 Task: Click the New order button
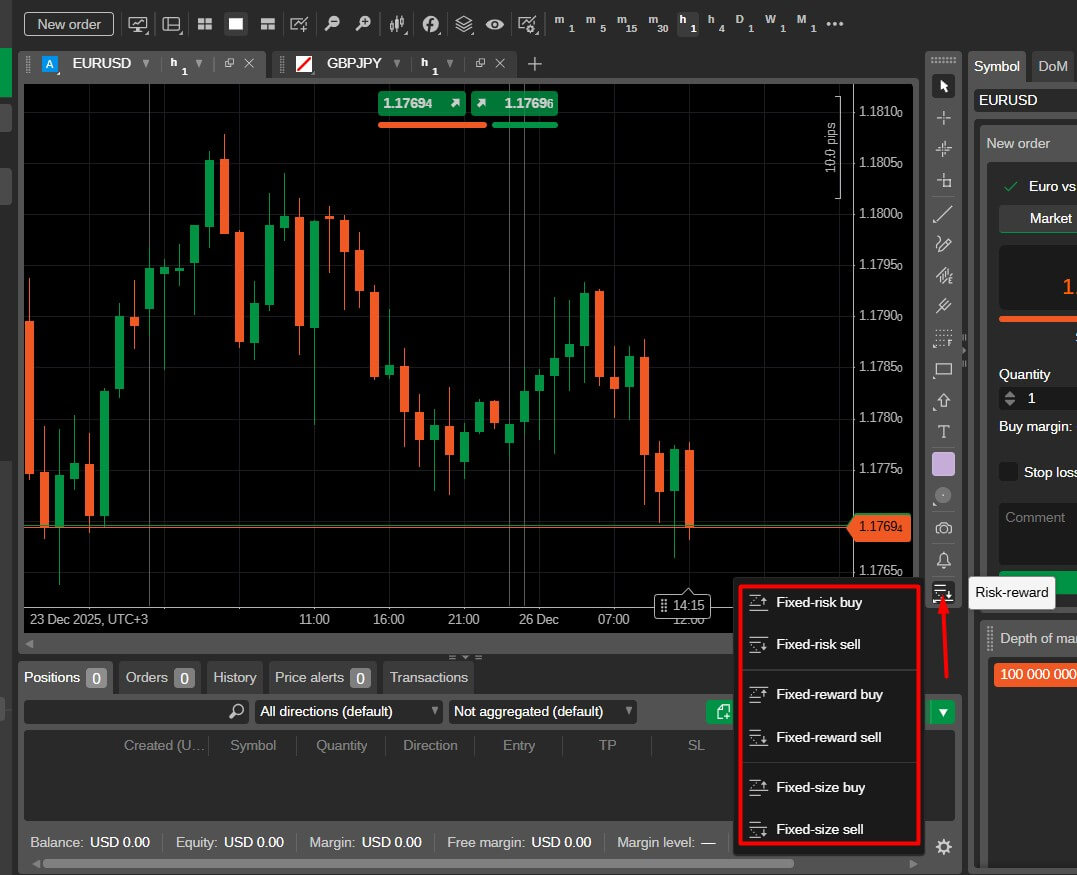69,24
